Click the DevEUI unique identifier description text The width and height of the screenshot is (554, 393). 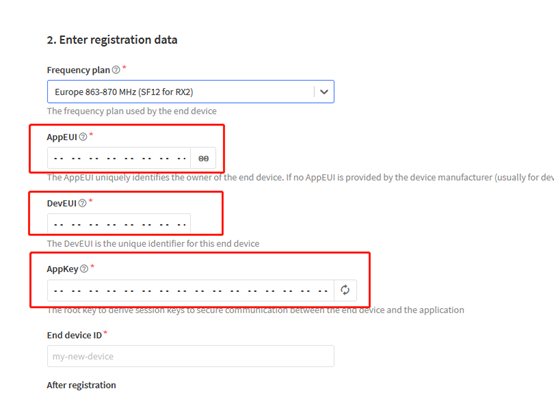point(153,244)
